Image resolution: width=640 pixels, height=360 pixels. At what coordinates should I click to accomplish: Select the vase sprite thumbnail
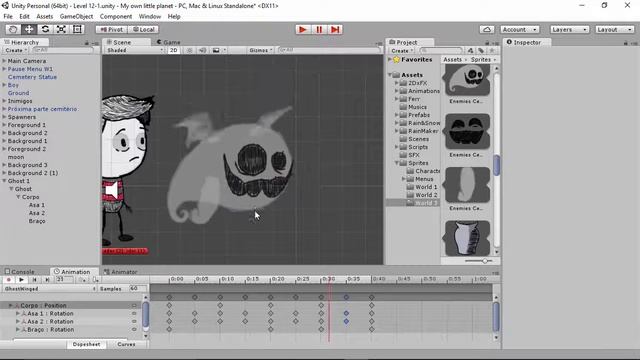pyautogui.click(x=467, y=238)
